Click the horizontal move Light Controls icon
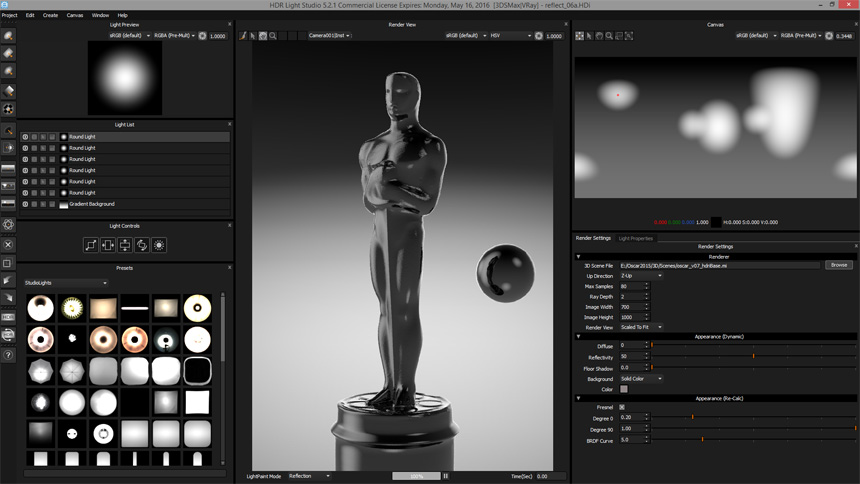860x484 pixels. coord(108,245)
